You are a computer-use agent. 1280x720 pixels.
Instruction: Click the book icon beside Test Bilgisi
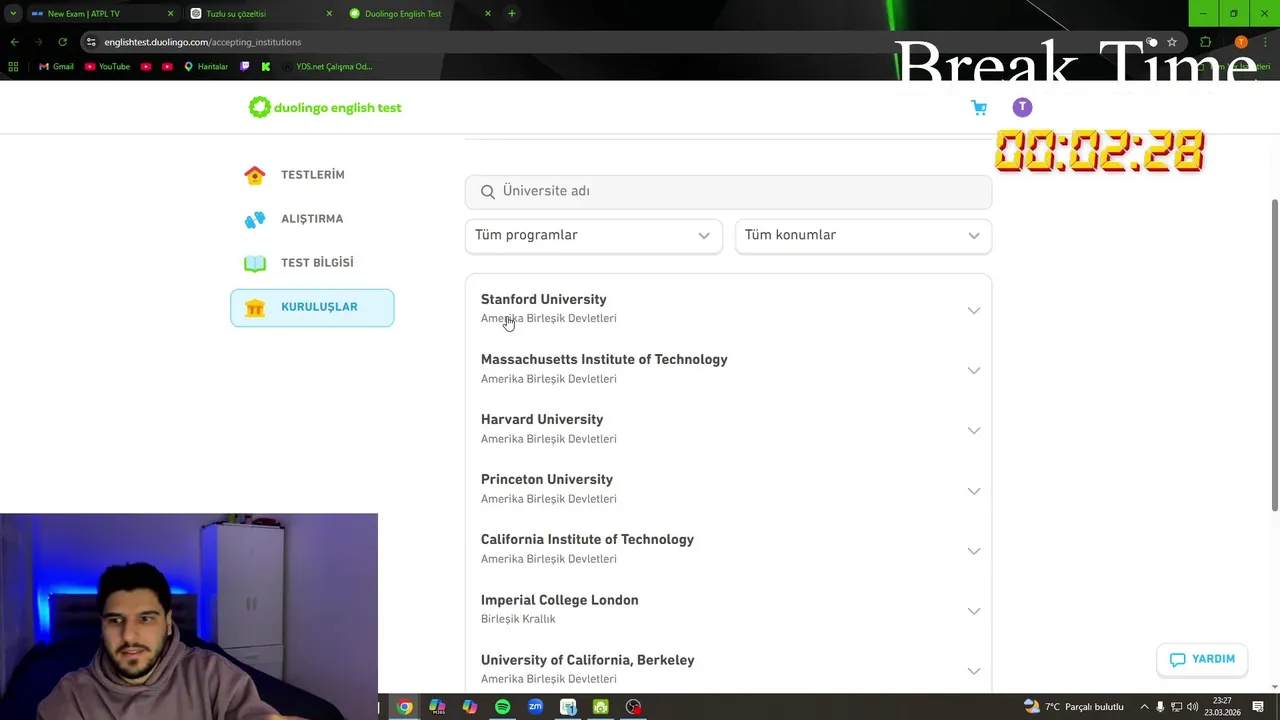pyautogui.click(x=255, y=263)
